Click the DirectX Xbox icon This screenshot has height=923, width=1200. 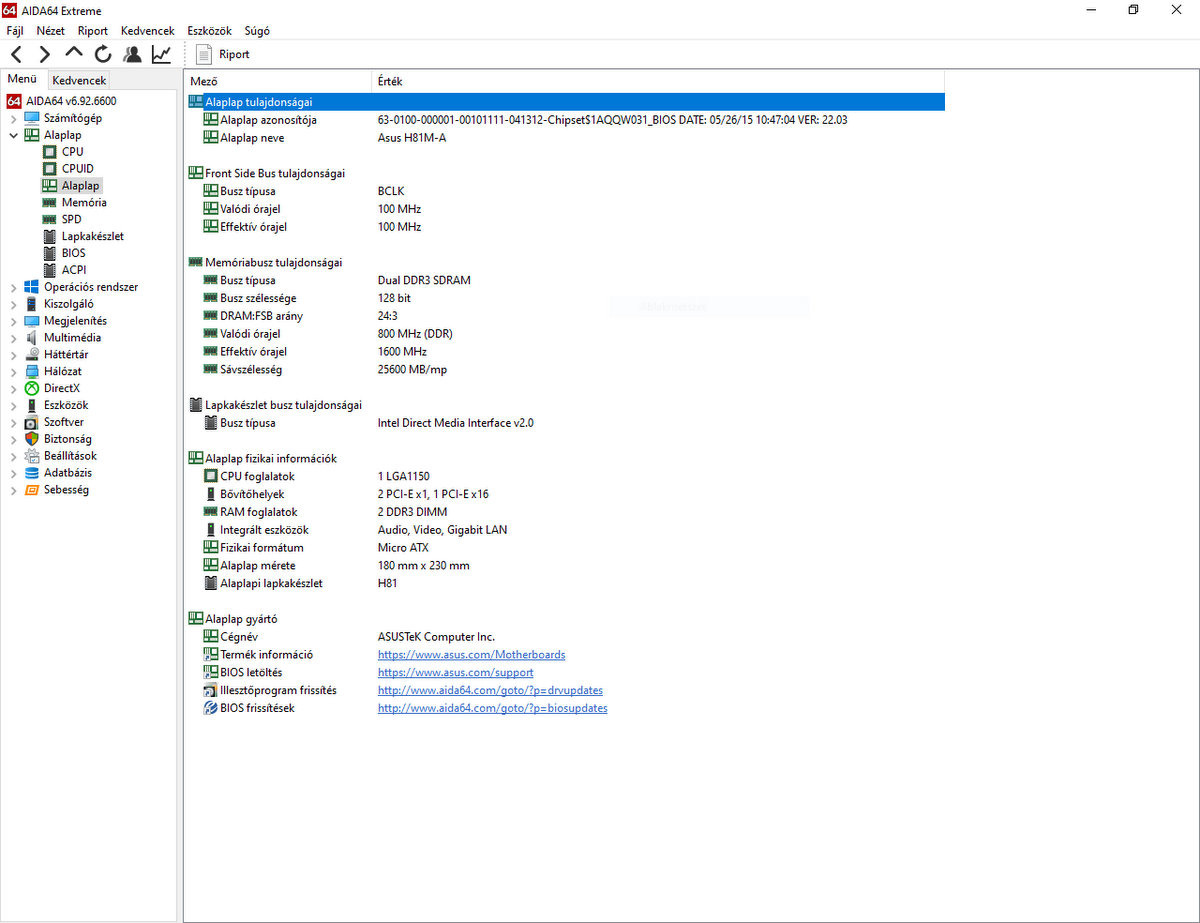click(x=32, y=388)
